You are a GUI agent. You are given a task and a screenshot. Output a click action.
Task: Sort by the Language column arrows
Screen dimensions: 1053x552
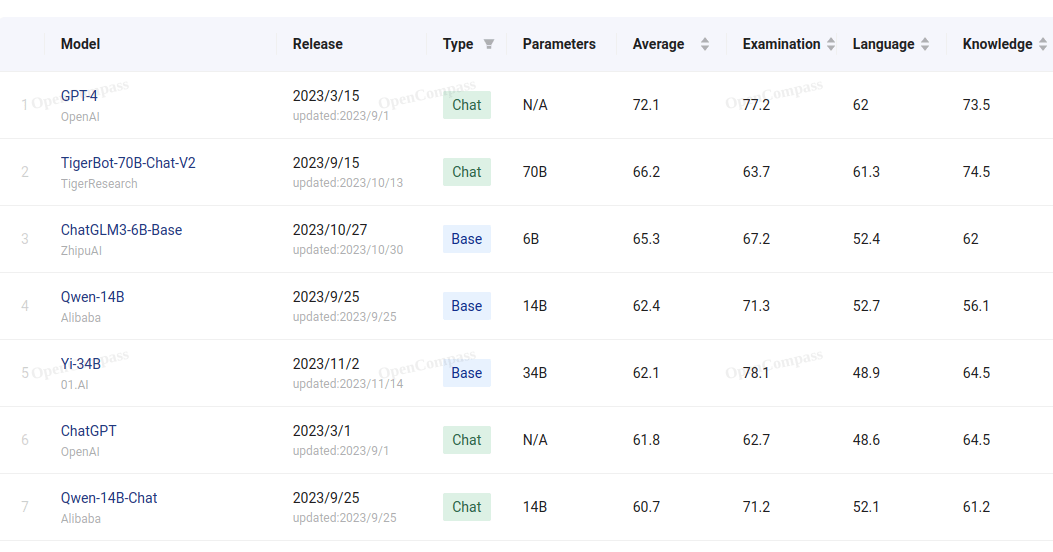point(925,44)
